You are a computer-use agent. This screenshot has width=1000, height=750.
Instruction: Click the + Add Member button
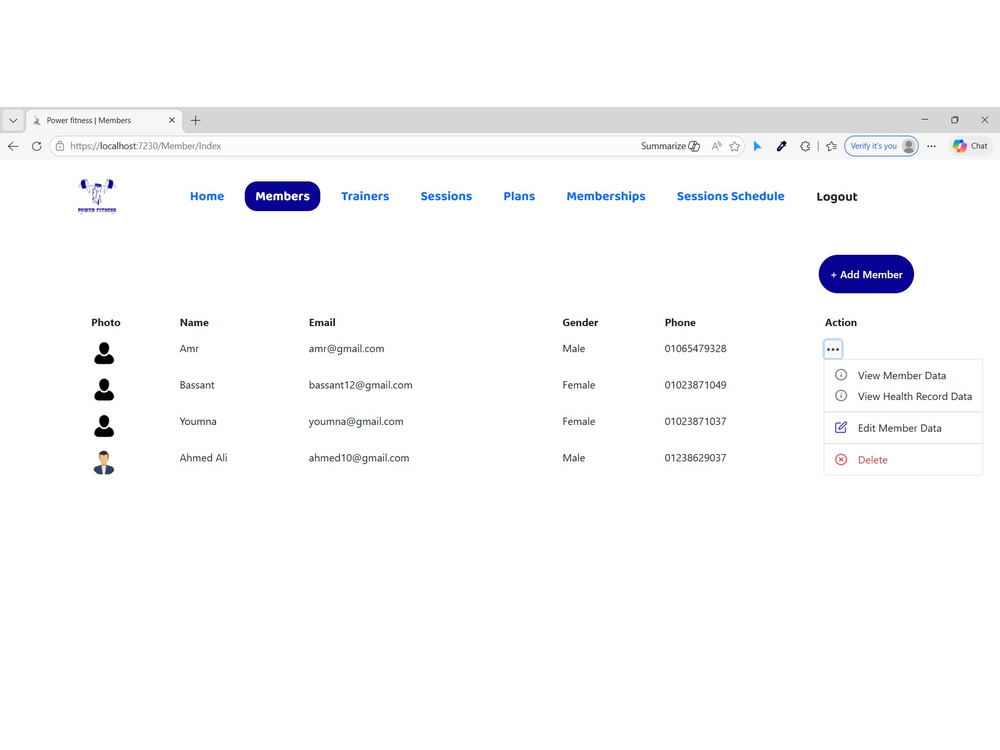coord(866,274)
